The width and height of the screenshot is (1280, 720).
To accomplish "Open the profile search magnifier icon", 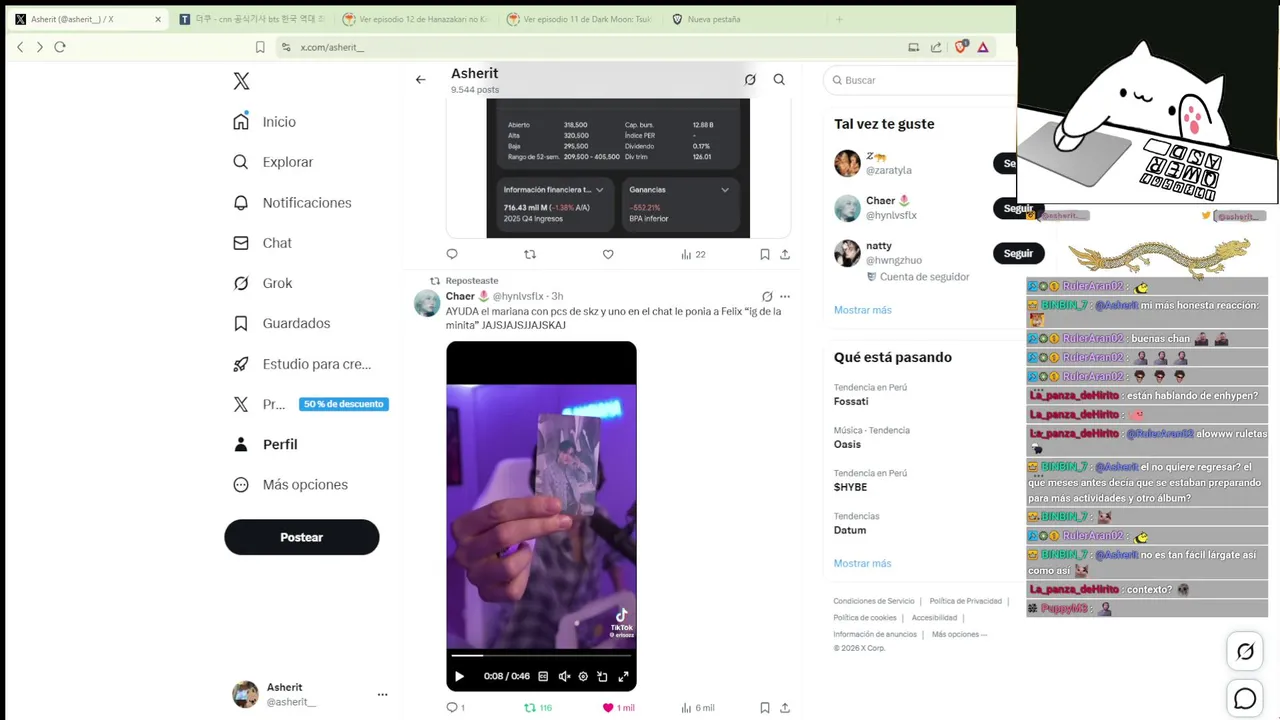I will tap(779, 80).
